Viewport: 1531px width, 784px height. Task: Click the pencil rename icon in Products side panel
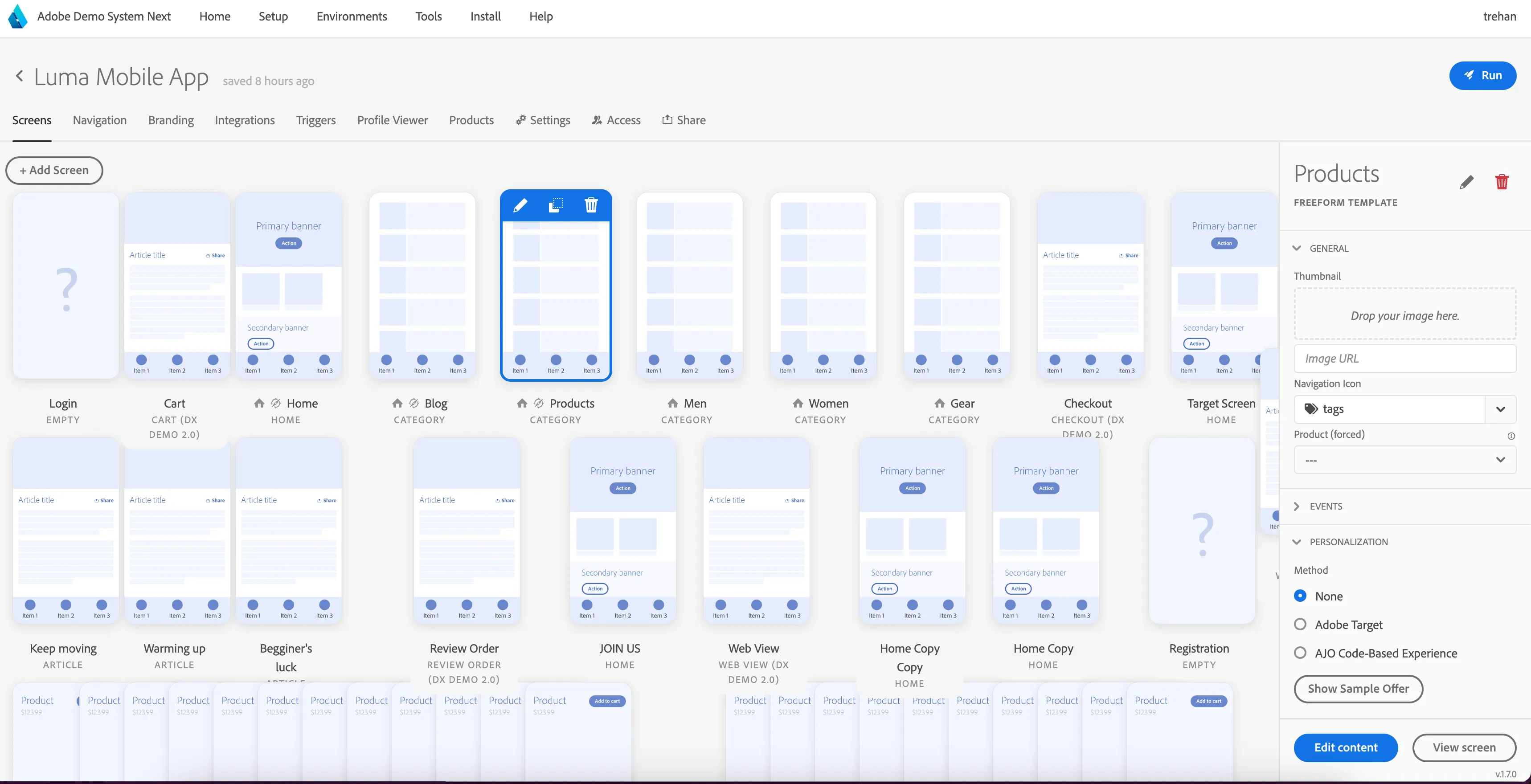[x=1466, y=182]
